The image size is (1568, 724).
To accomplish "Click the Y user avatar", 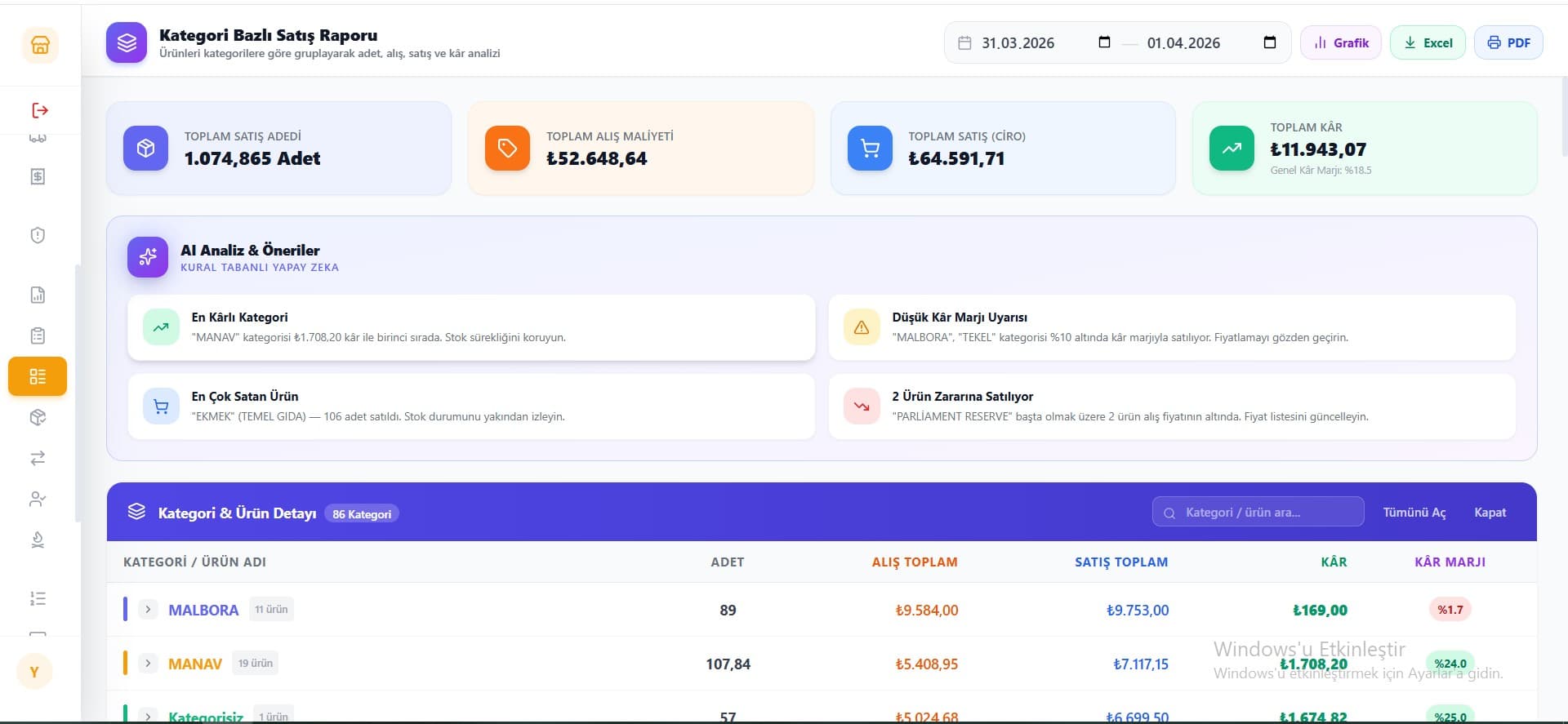I will (34, 672).
